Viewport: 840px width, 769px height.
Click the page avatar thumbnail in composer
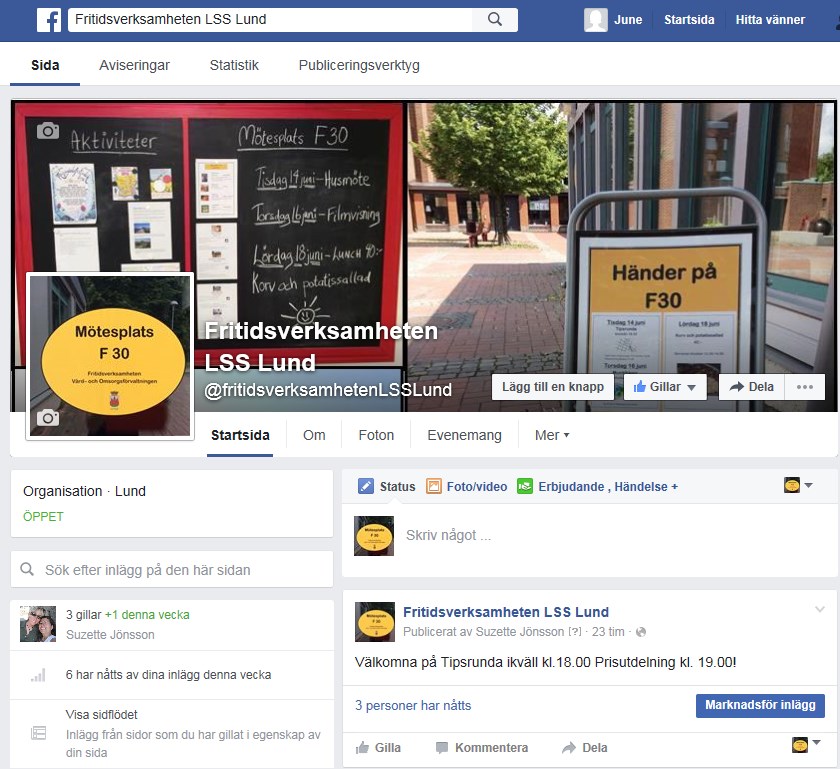pos(374,536)
